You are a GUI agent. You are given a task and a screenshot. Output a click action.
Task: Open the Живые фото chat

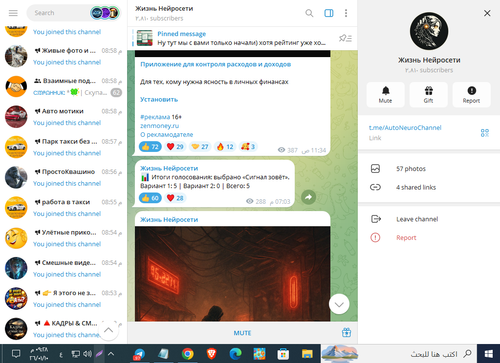[x=63, y=56]
